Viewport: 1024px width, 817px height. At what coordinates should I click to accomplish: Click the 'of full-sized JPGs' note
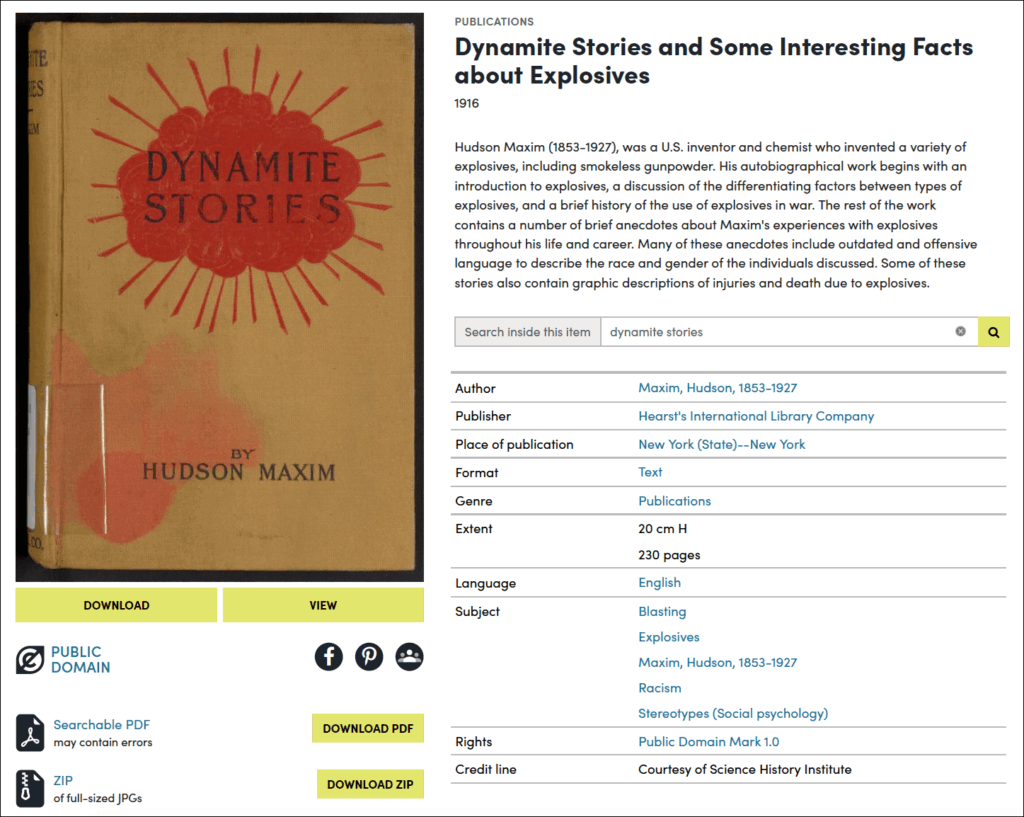(x=97, y=798)
